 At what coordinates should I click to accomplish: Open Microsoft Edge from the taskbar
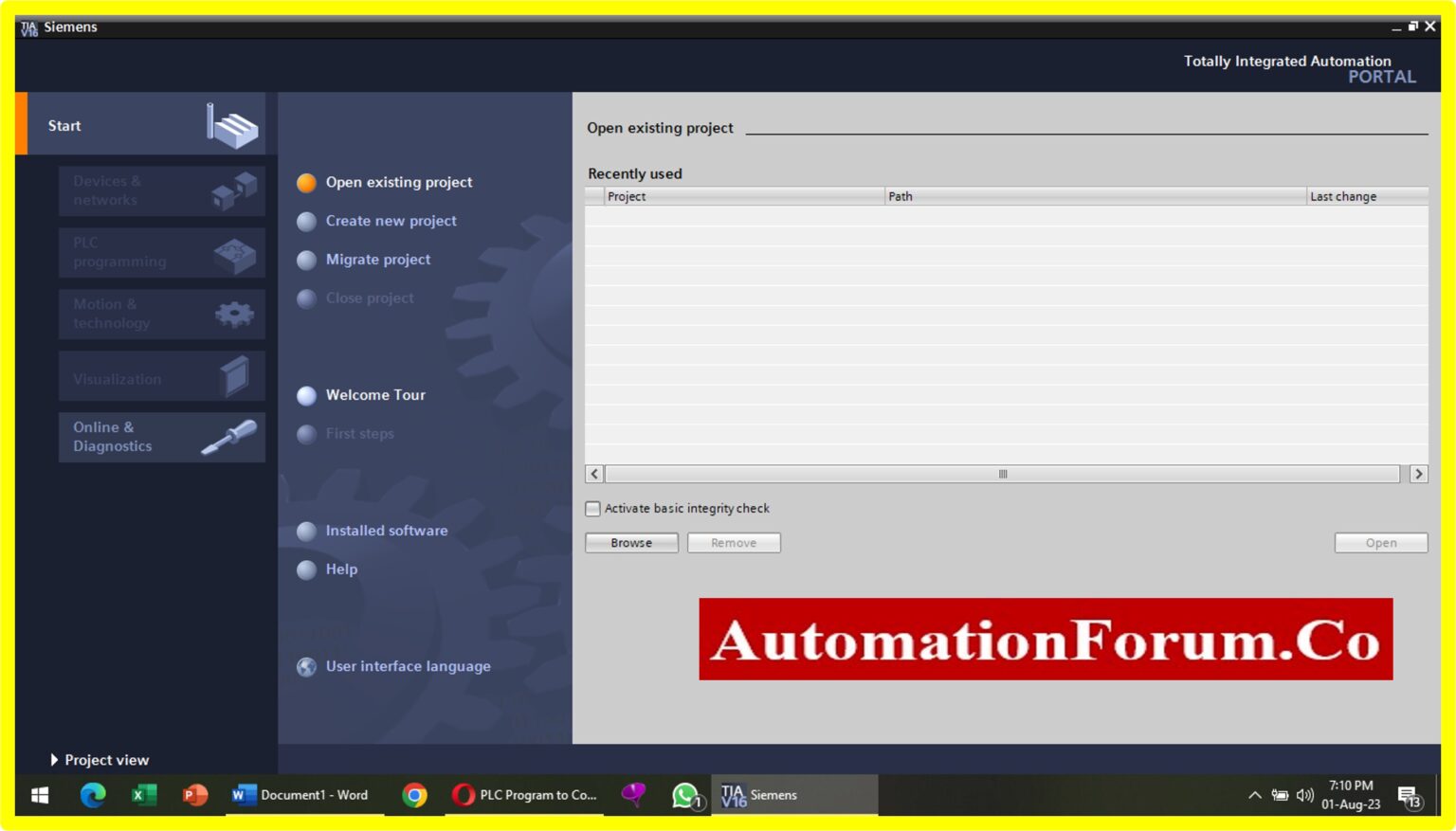coord(93,795)
